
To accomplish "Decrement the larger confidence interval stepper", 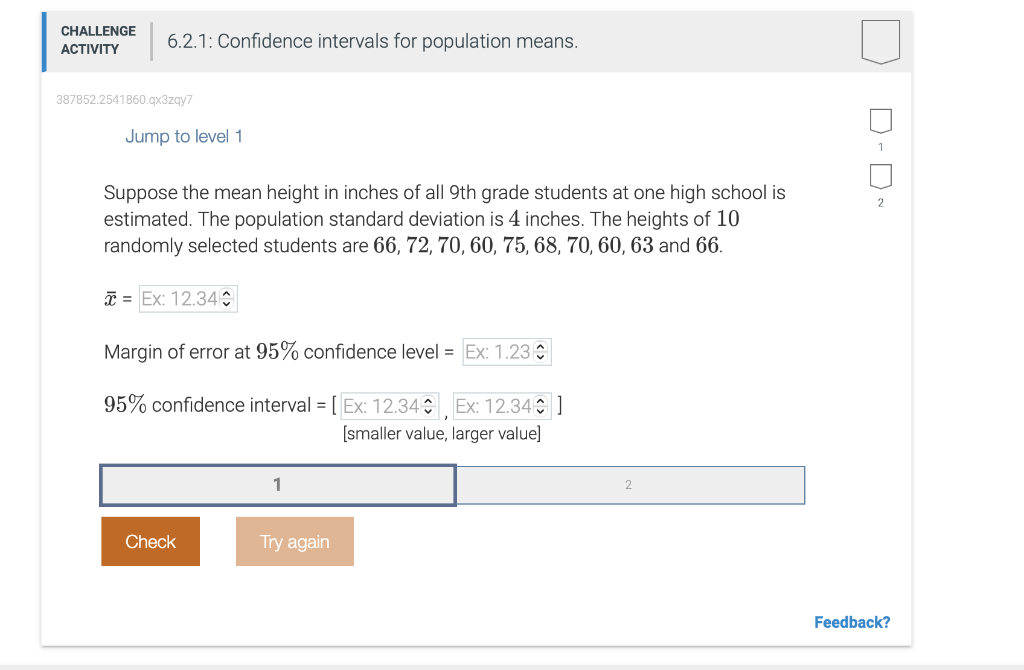I will [x=540, y=409].
